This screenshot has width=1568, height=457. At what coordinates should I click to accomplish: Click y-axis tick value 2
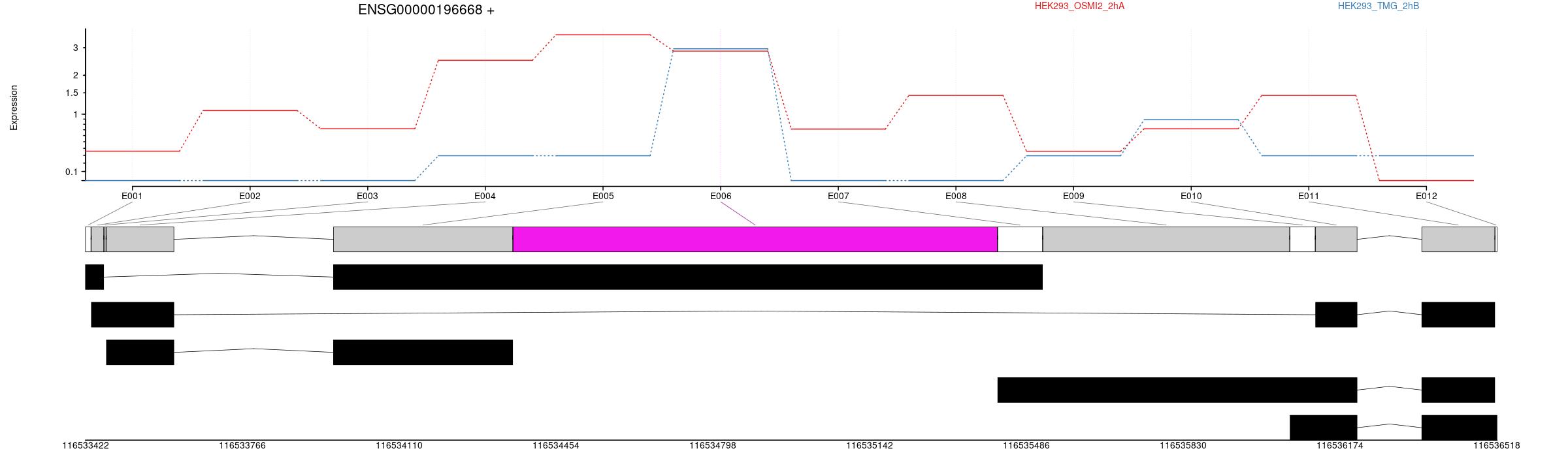point(76,76)
